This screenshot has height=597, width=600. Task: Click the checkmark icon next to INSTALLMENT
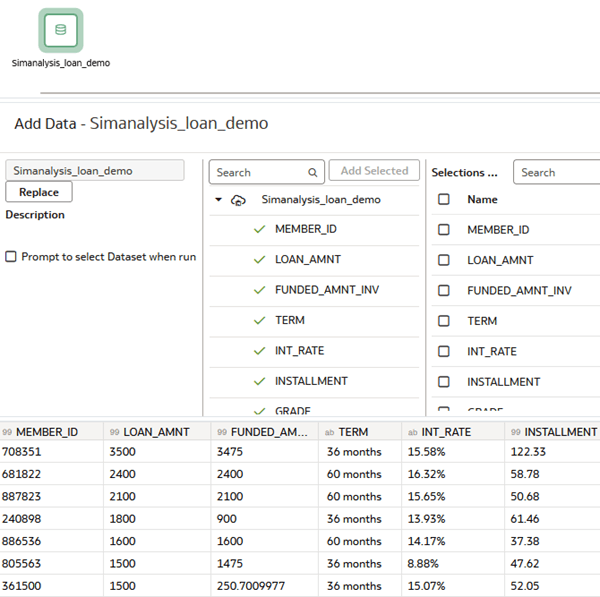pos(259,381)
